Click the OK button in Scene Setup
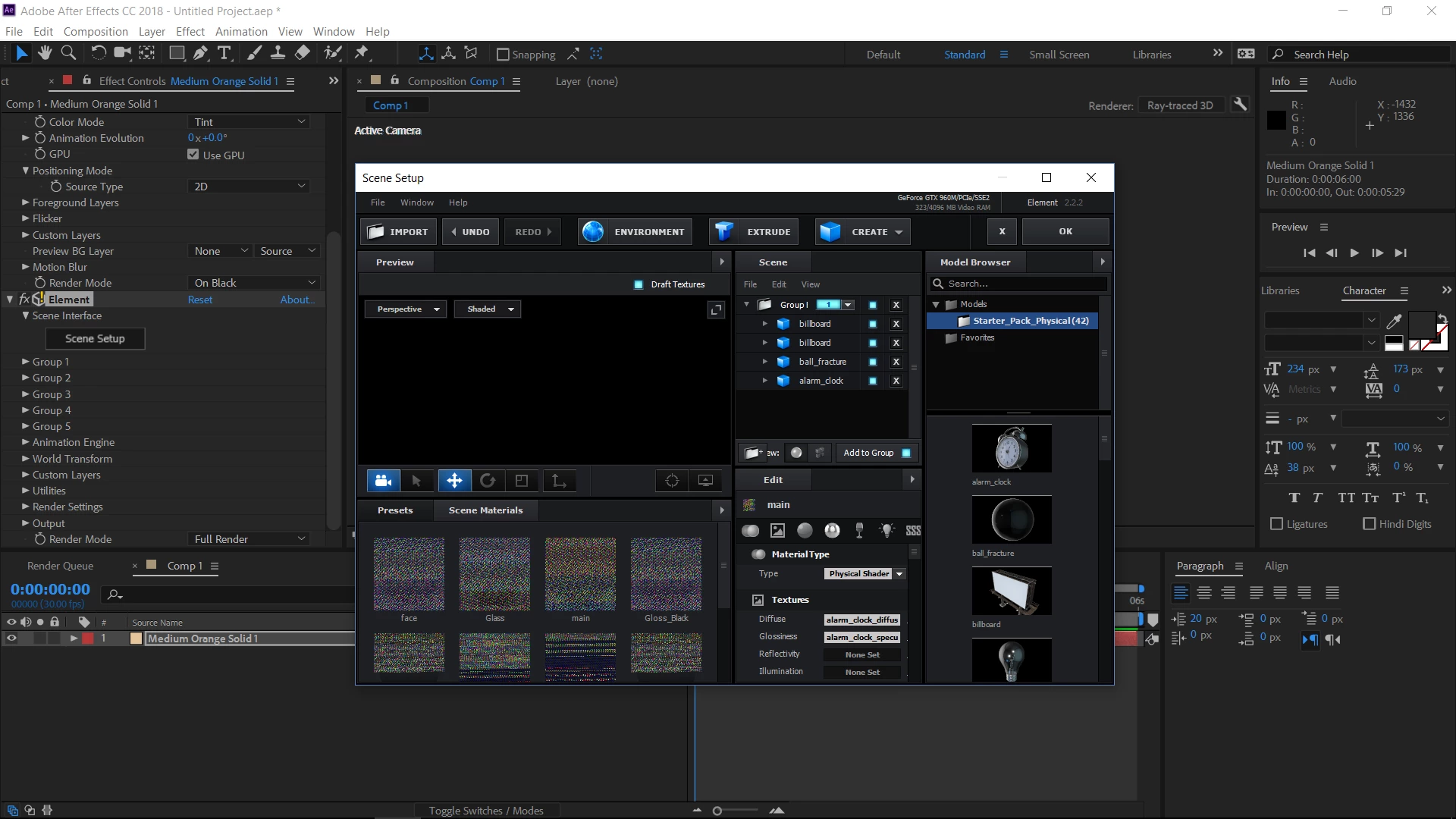Image resolution: width=1456 pixels, height=819 pixels. point(1065,232)
